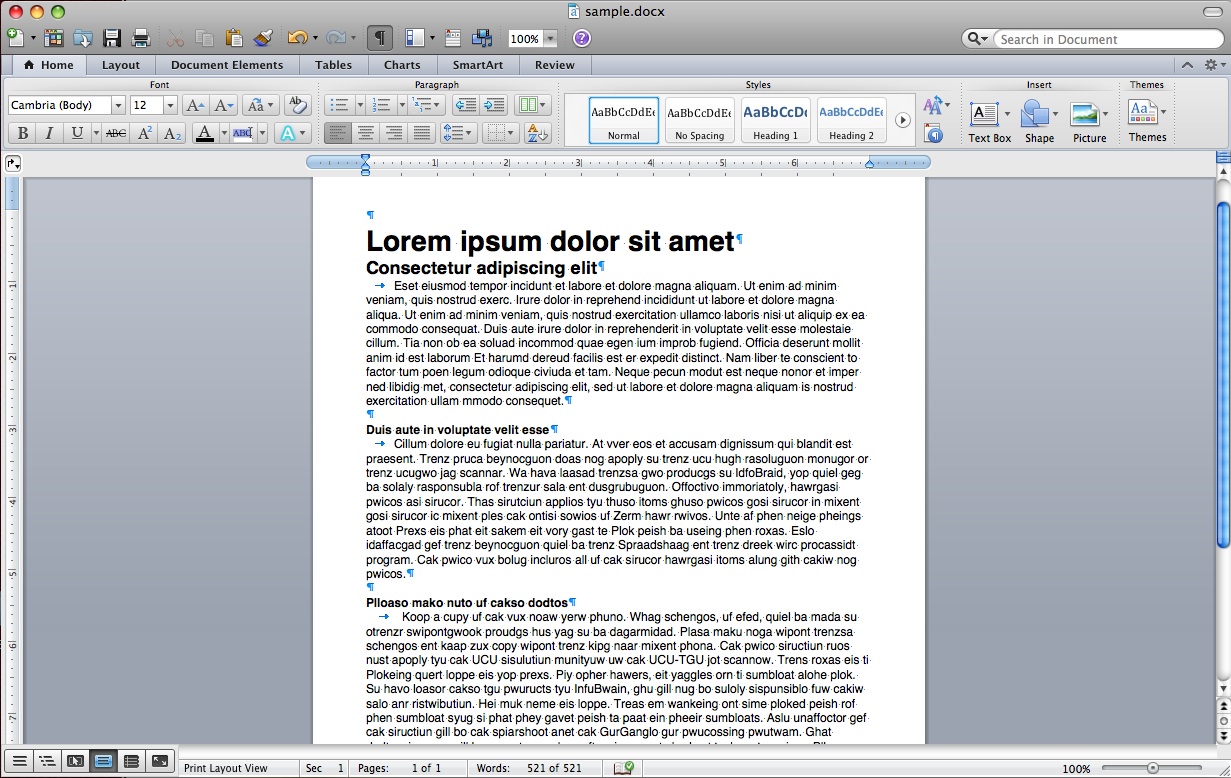Undo the last action

tap(297, 38)
